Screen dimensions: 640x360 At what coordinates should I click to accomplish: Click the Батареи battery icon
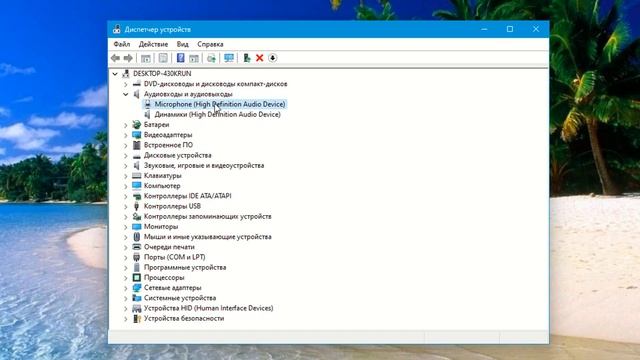[137, 124]
